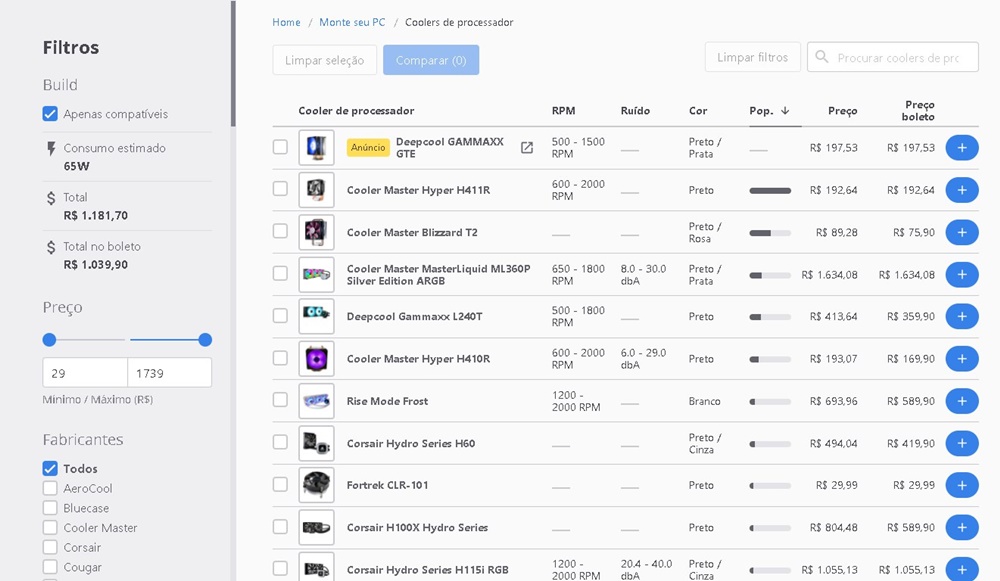Click maximum price field showing 1739
Viewport: 1000px width, 581px height.
coord(170,372)
